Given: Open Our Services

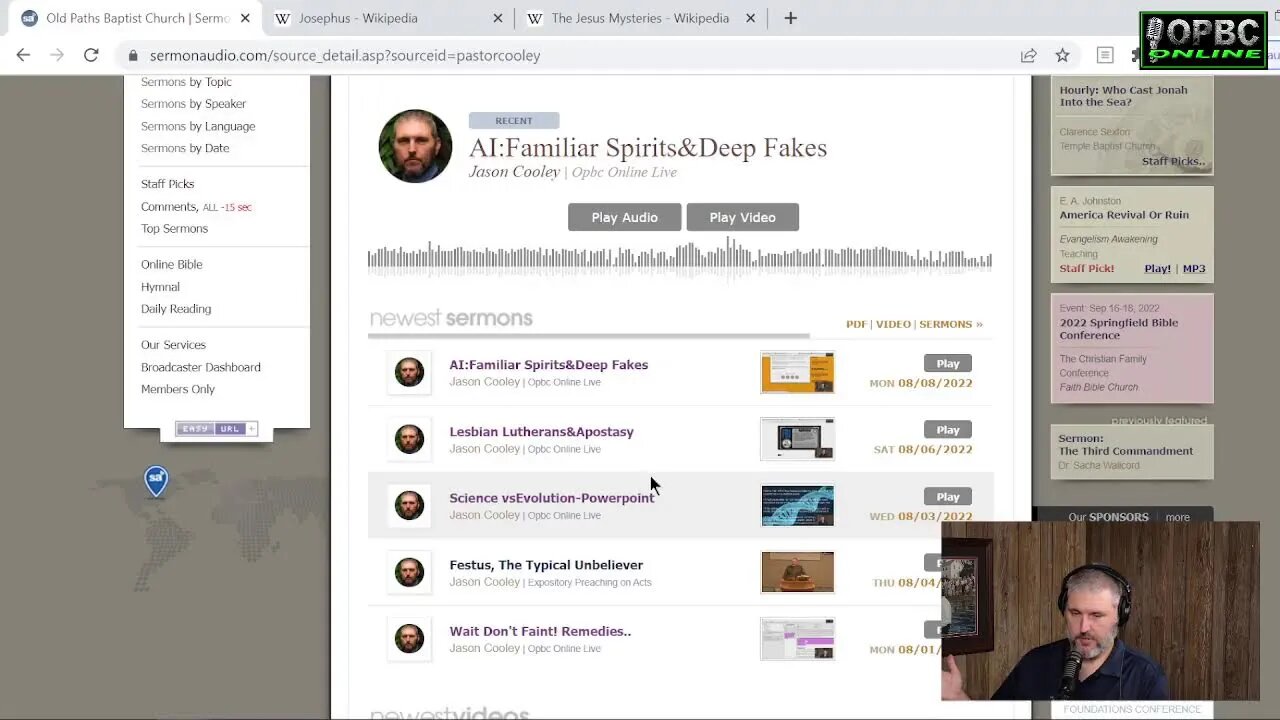Looking at the screenshot, I should (x=173, y=345).
